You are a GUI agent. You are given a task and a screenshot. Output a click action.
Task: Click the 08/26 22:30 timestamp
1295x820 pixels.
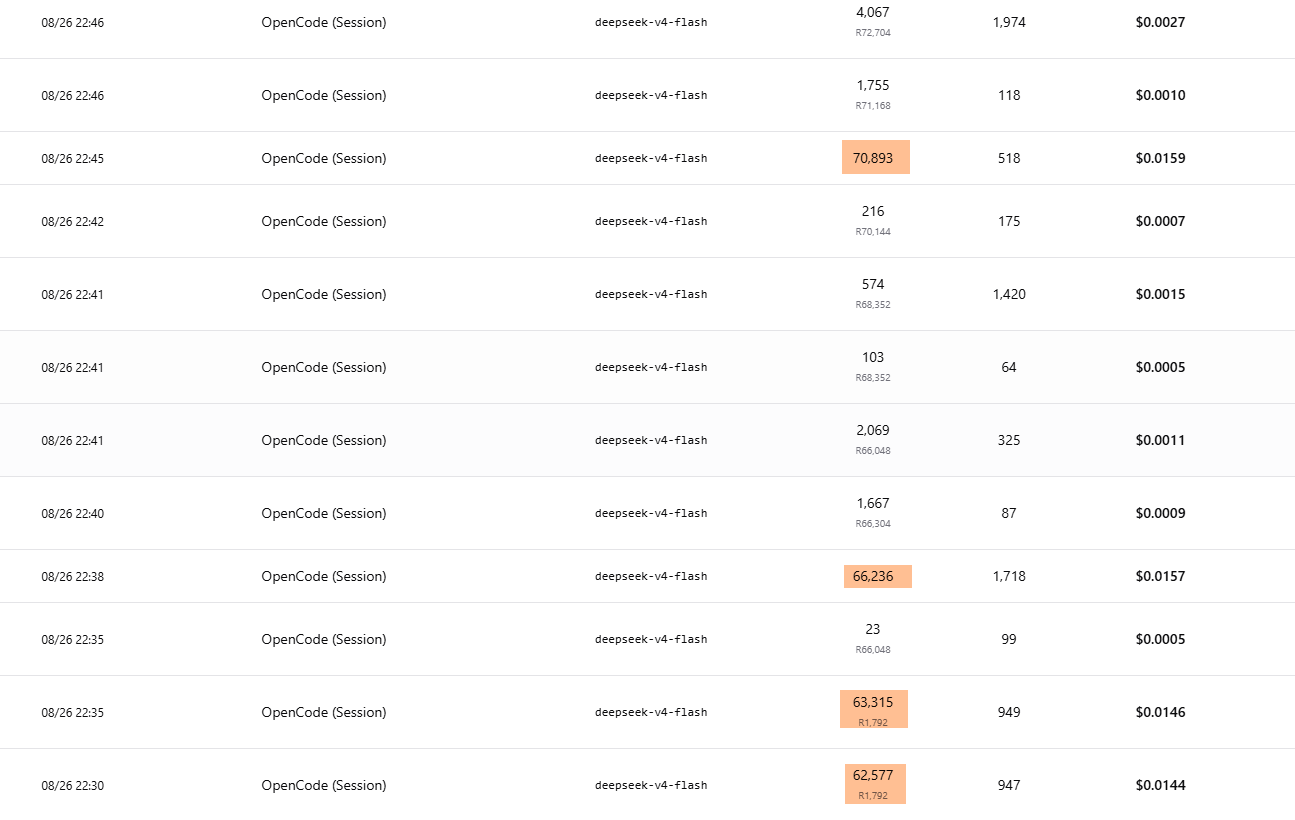72,786
